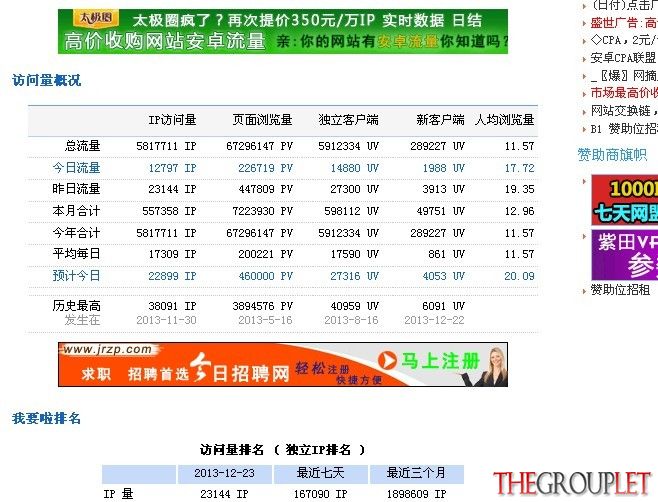Select the 最近七天 ranking column header
This screenshot has height=502, width=658.
pos(321,473)
